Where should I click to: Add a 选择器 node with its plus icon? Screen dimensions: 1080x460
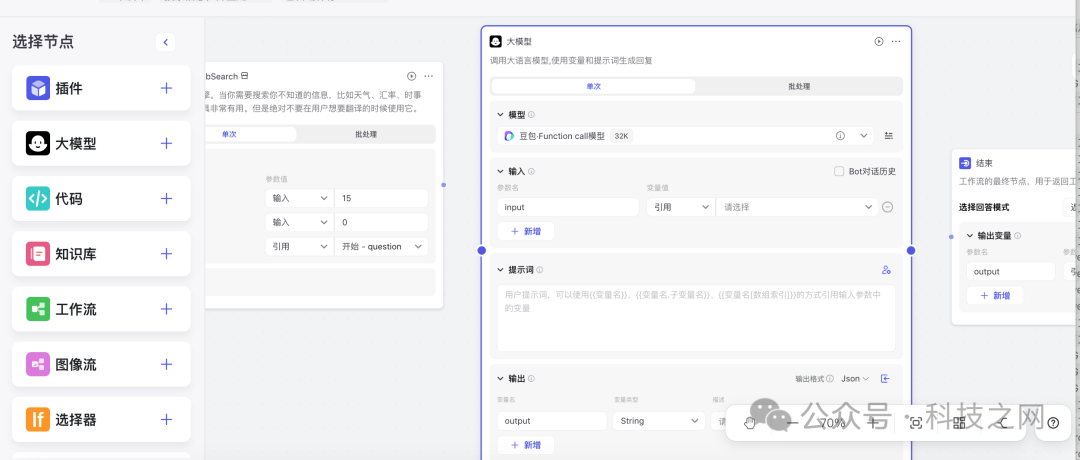[166, 419]
